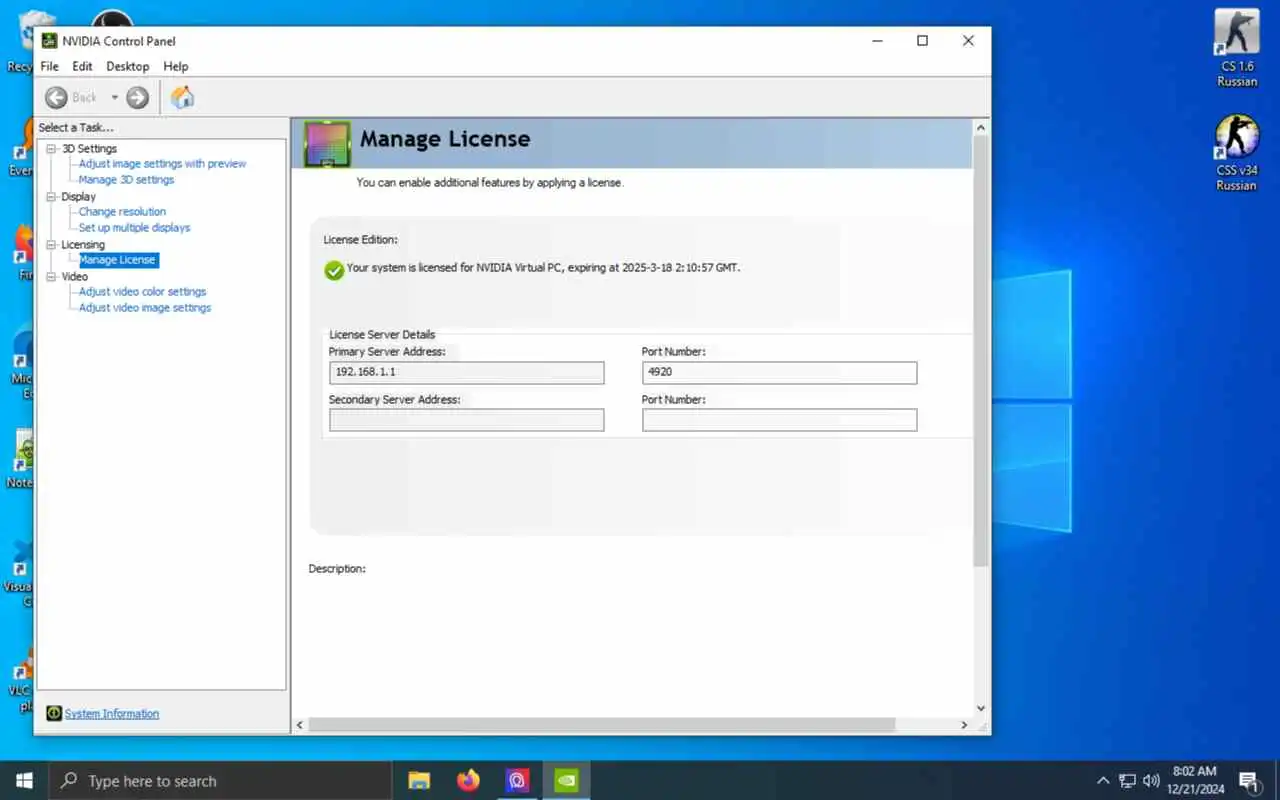
Task: Open the System Information link
Action: click(112, 714)
